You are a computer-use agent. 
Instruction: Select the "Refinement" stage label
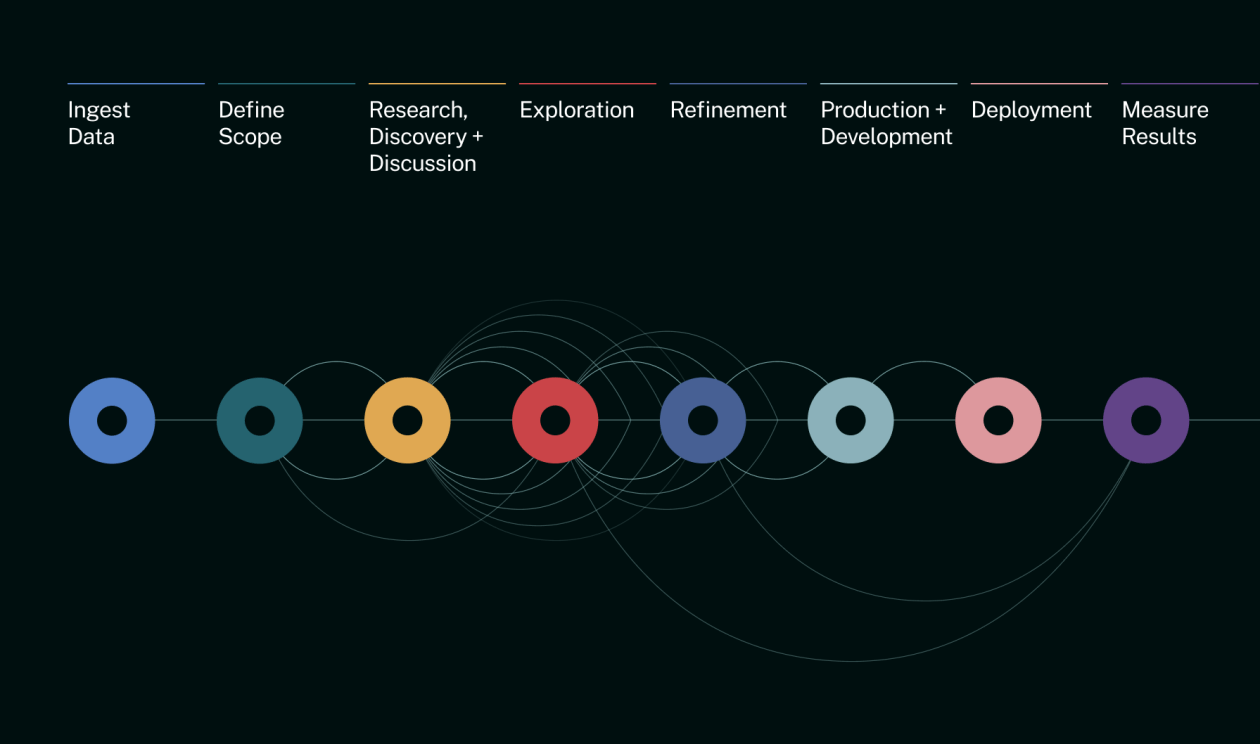click(x=729, y=110)
